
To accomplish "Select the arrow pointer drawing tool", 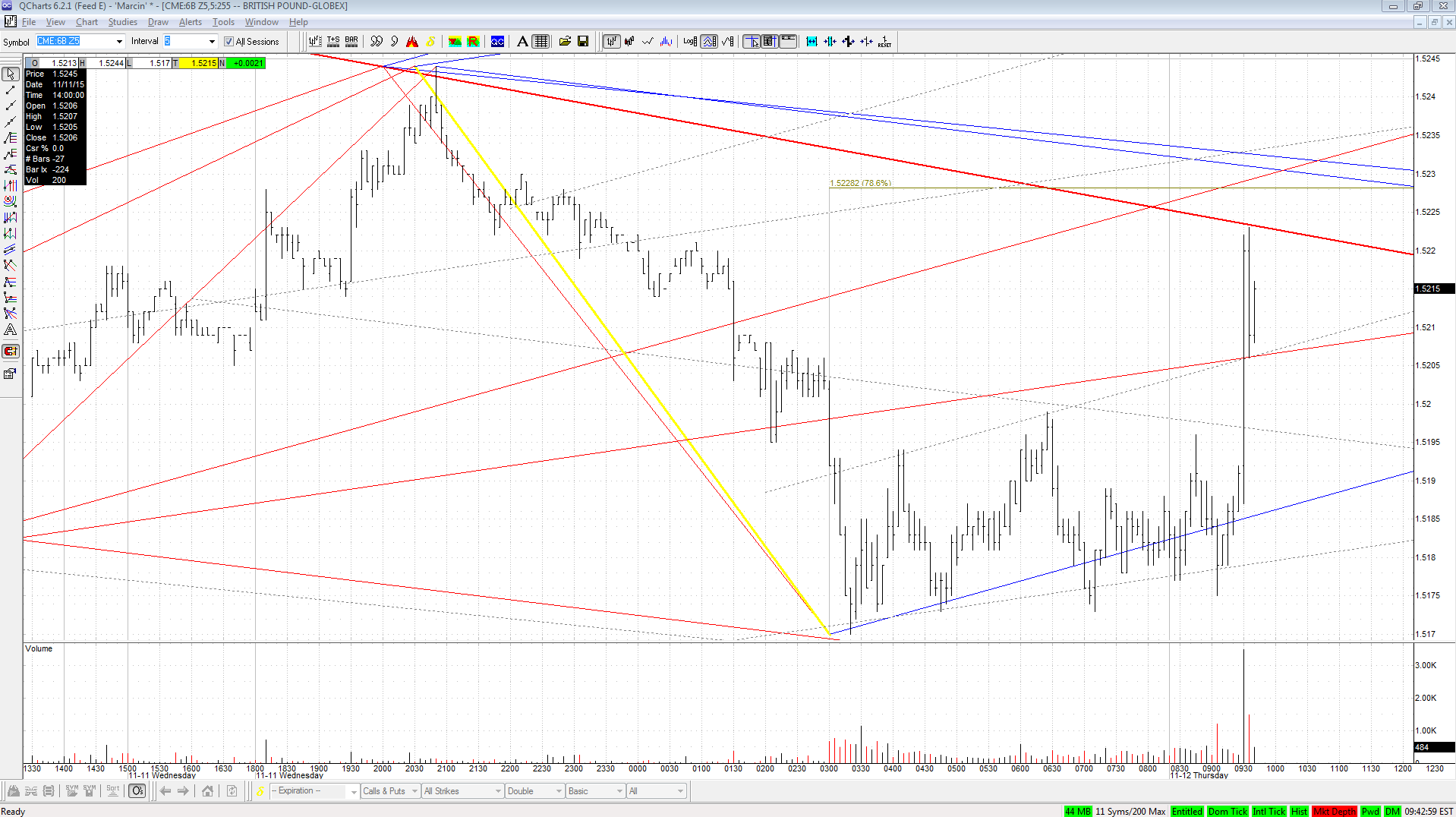I will coord(11,74).
